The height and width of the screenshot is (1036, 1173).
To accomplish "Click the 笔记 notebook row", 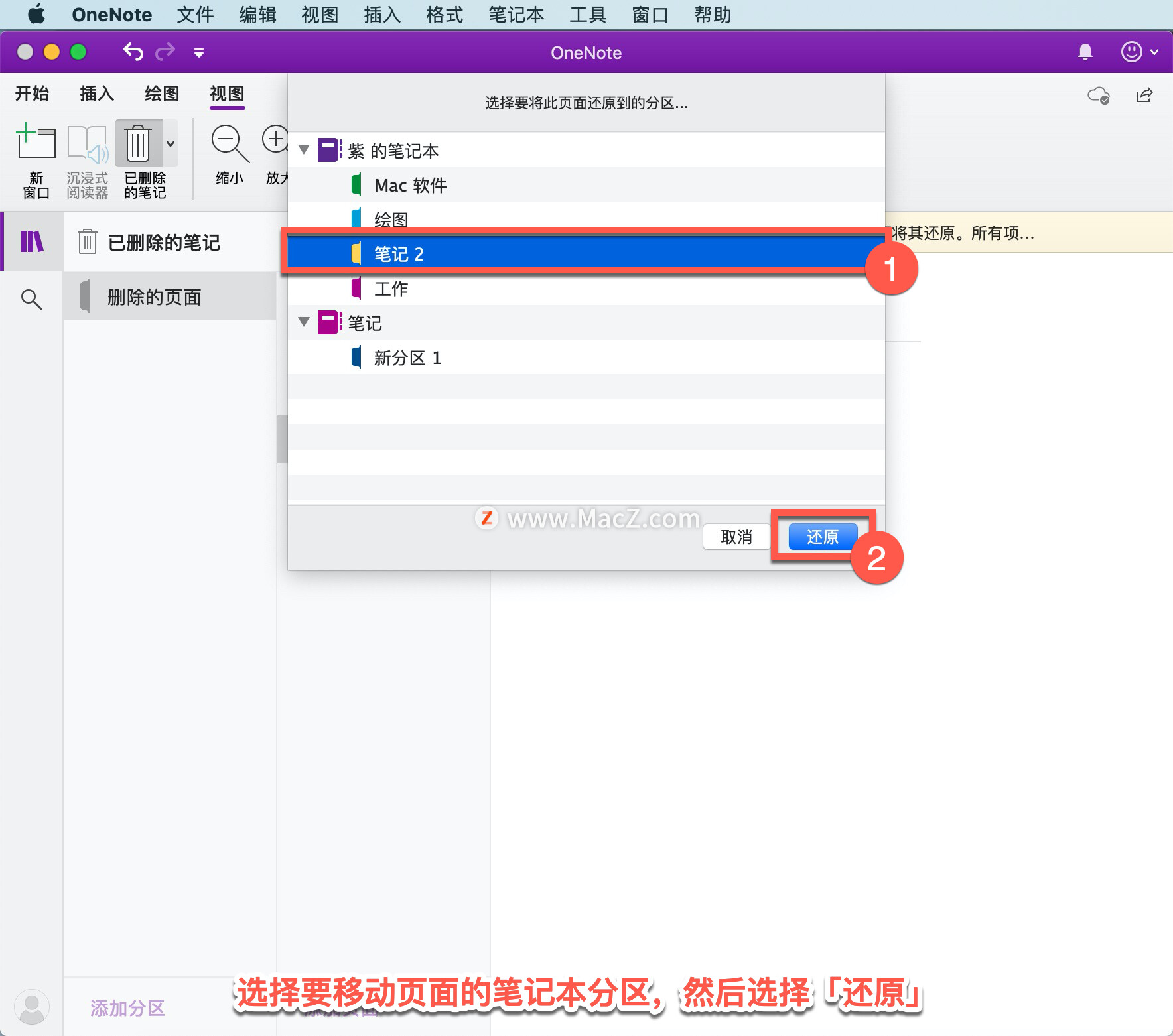I will click(586, 322).
